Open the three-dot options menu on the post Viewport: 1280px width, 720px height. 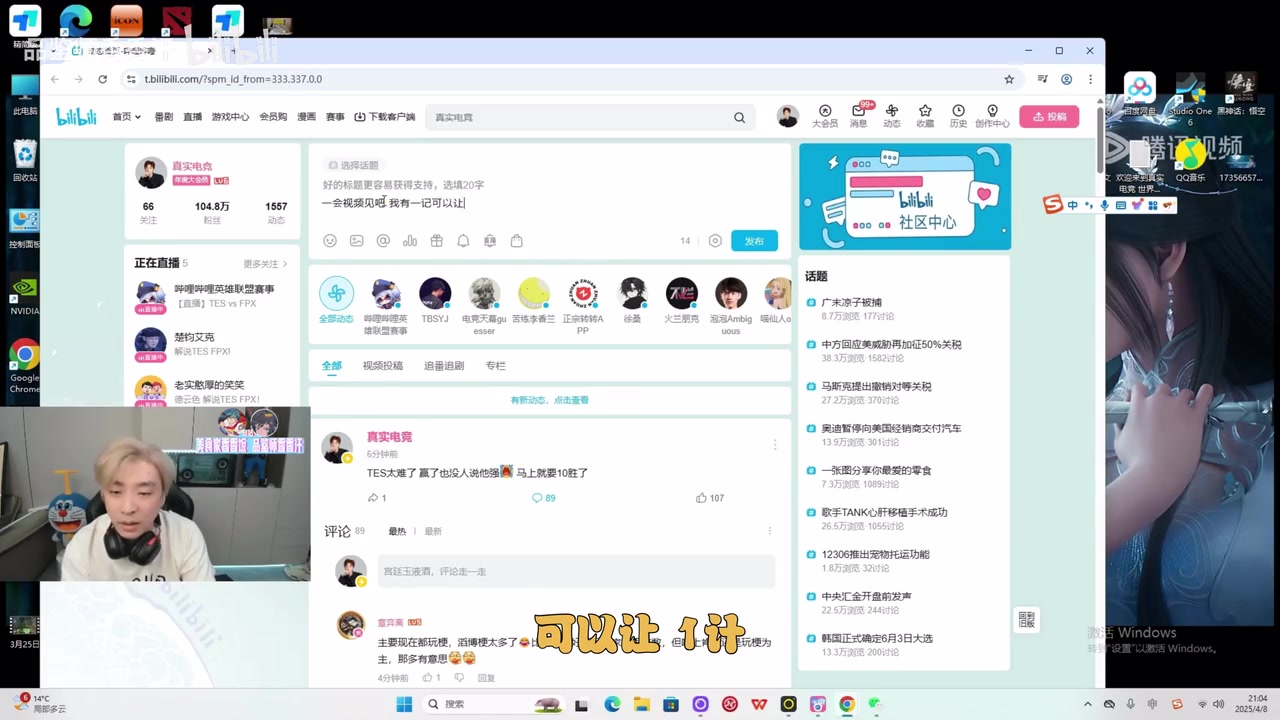[x=775, y=444]
